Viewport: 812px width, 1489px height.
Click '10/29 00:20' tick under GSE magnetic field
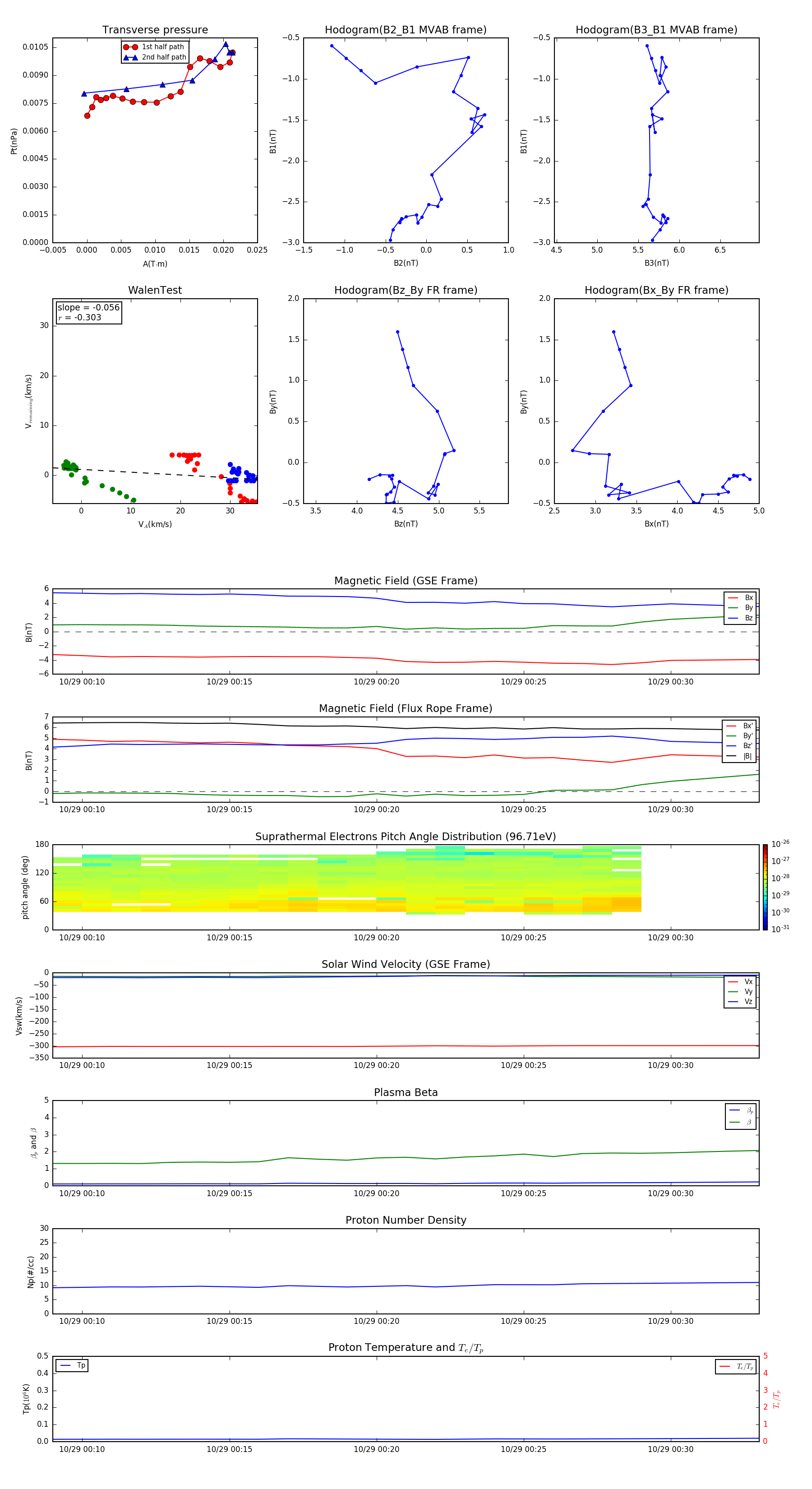(376, 682)
